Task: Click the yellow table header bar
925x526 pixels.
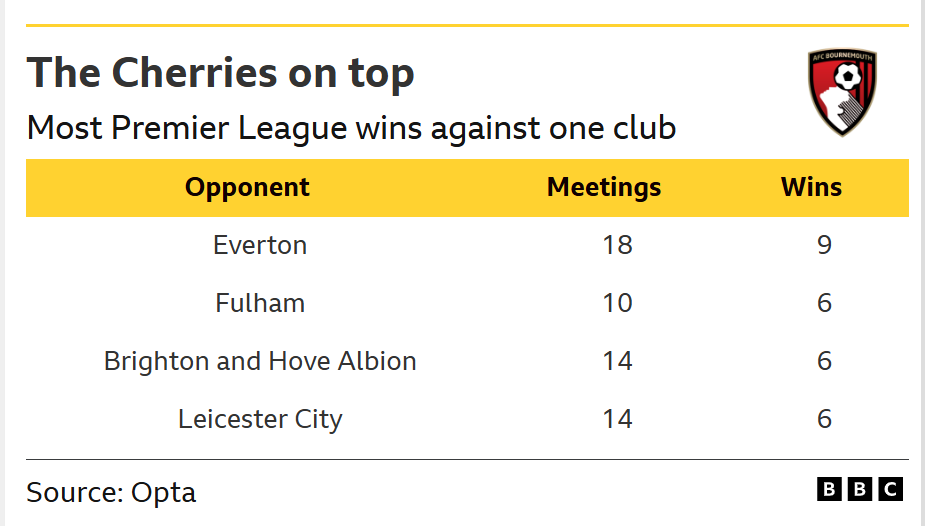Action: click(x=467, y=188)
